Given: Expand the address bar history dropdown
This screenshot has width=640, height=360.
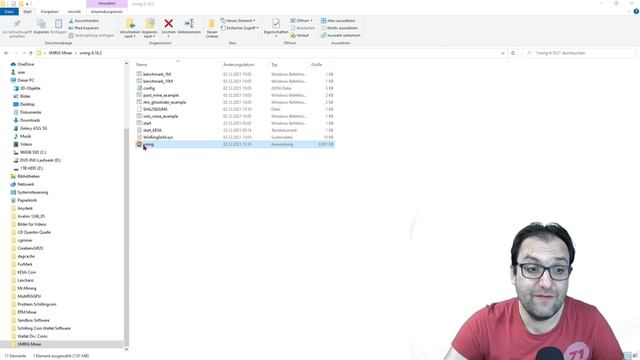Looking at the screenshot, I should point(503,53).
